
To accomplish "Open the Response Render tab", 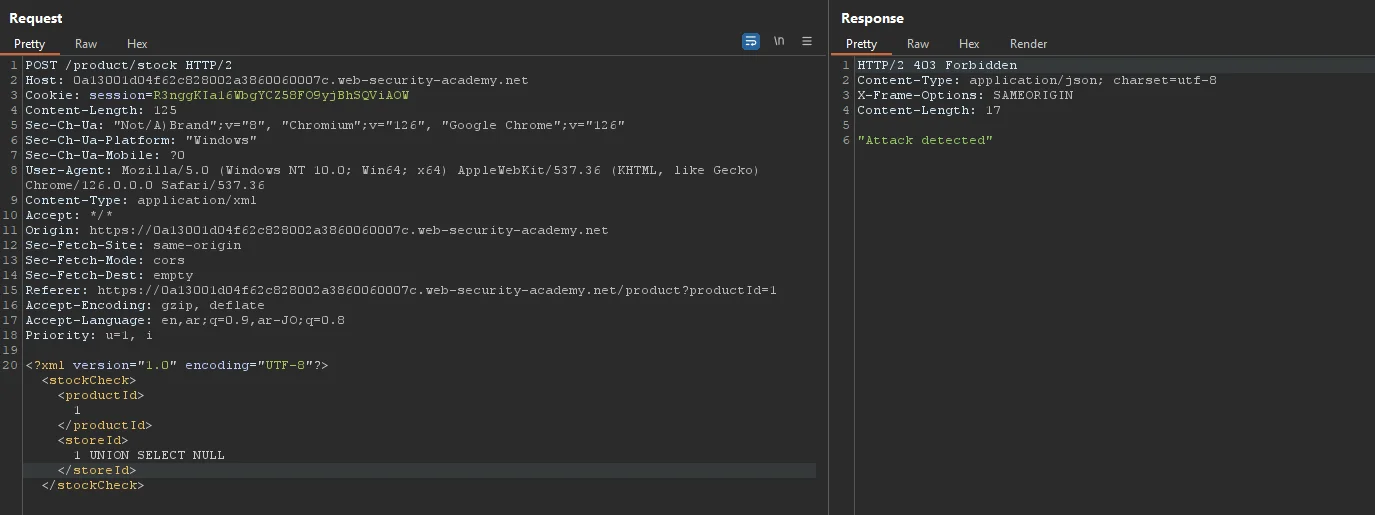I will coord(1028,44).
